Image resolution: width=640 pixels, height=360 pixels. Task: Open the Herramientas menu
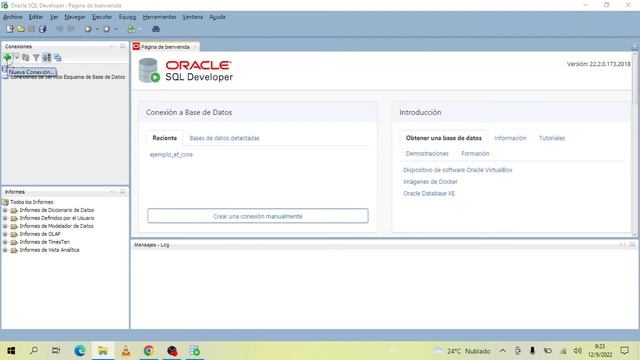159,17
